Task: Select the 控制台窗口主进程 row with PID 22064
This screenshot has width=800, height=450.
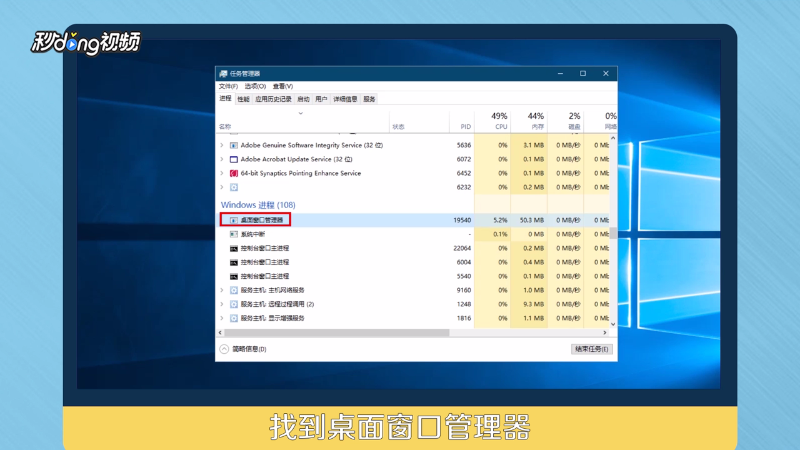Action: coord(413,248)
